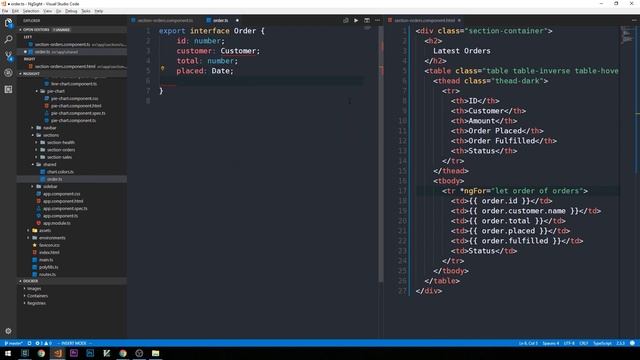Click the lightbulb quick fix icon

click(x=162, y=69)
